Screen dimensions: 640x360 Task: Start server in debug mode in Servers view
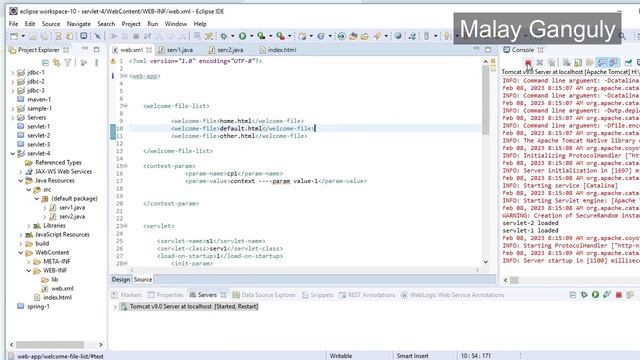pos(584,295)
